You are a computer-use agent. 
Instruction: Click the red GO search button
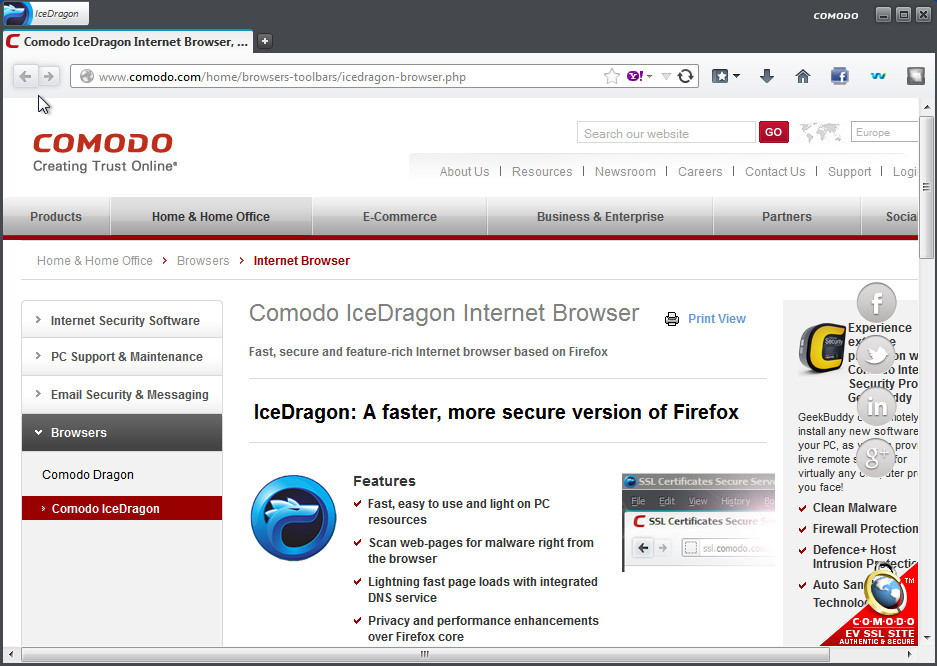click(773, 132)
